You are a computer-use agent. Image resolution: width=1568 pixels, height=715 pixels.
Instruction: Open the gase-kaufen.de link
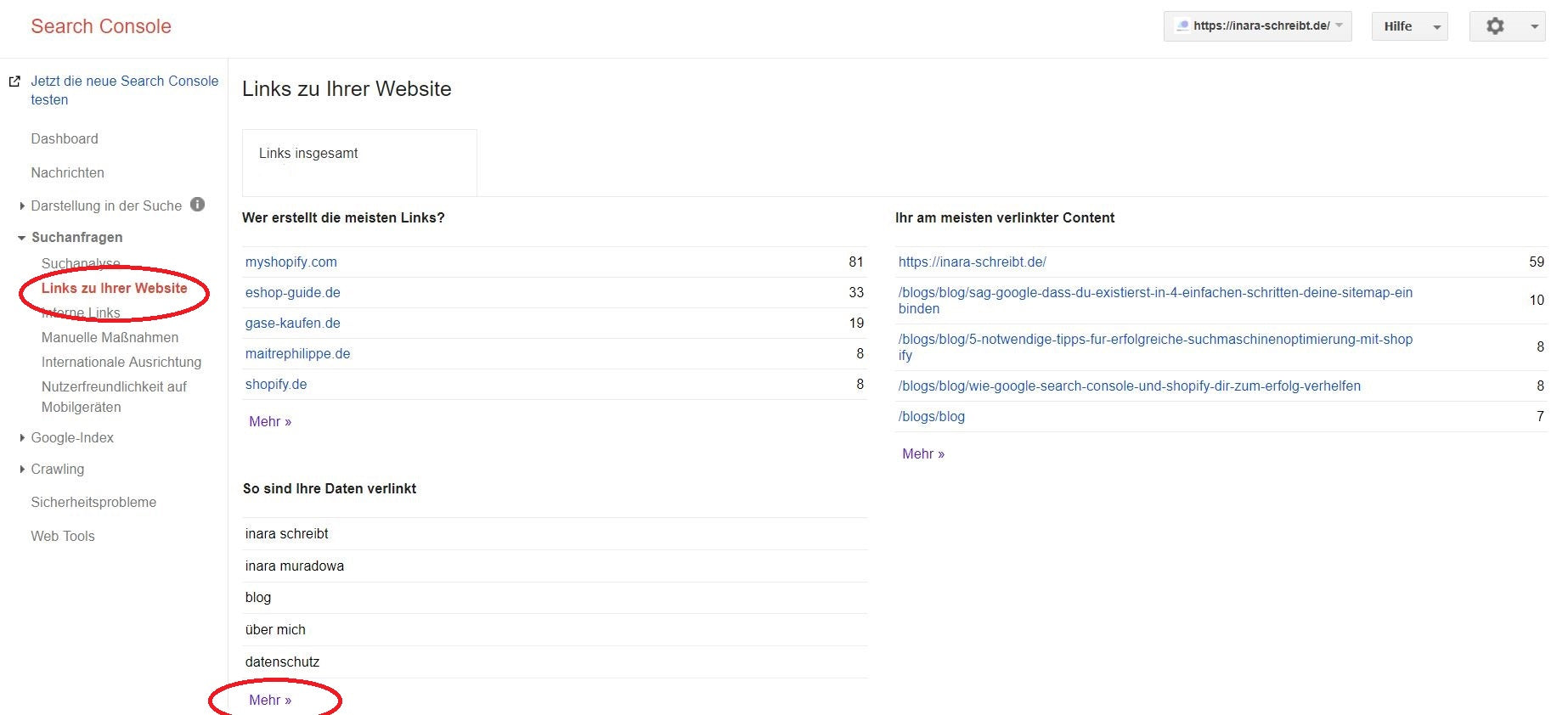293,324
